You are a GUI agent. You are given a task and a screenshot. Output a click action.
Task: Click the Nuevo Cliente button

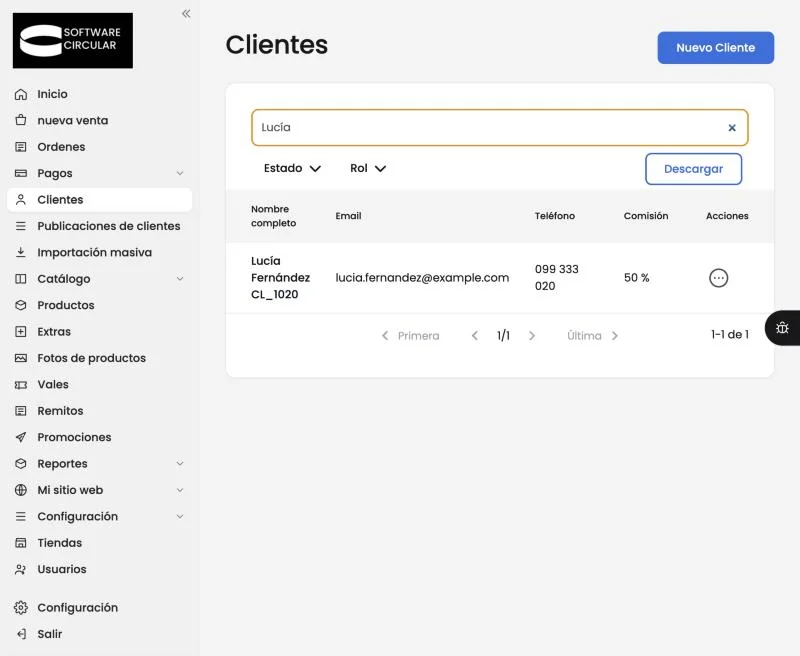pyautogui.click(x=715, y=48)
